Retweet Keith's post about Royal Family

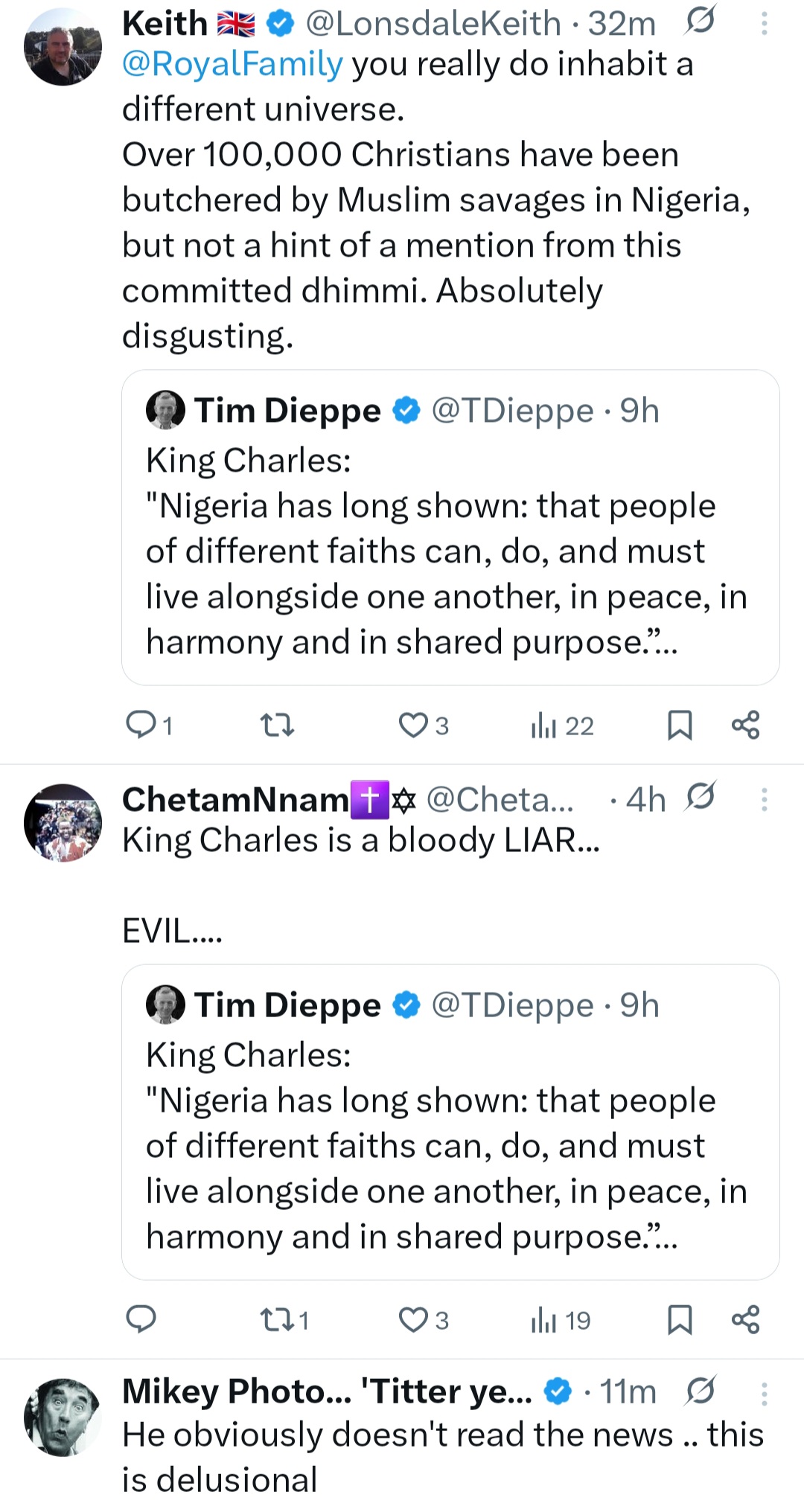277,725
